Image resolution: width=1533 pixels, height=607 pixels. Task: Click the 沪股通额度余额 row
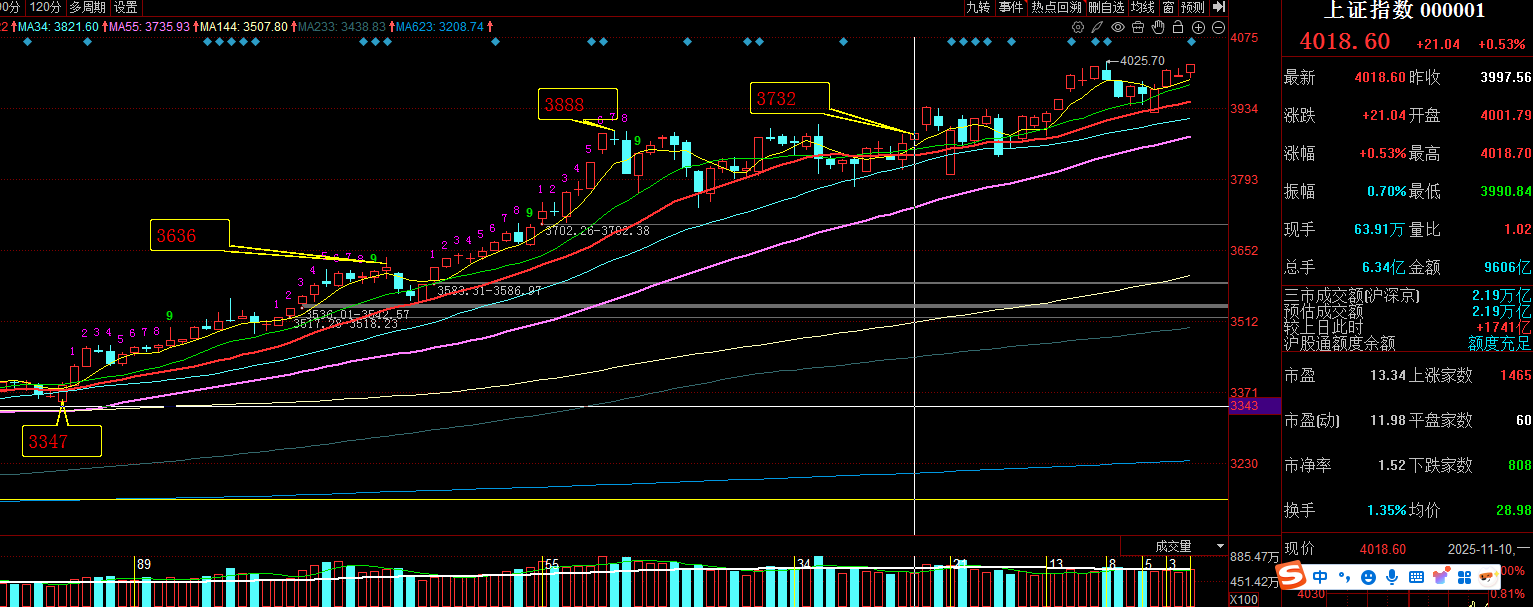click(x=1407, y=343)
